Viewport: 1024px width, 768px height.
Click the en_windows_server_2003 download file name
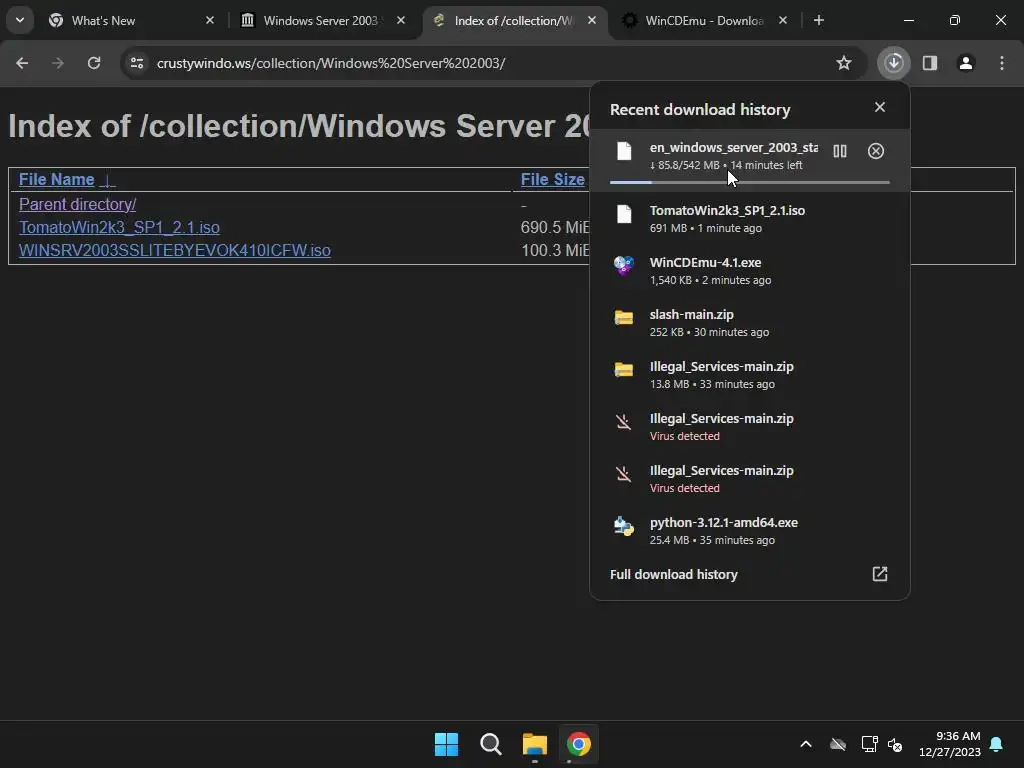pos(733,148)
